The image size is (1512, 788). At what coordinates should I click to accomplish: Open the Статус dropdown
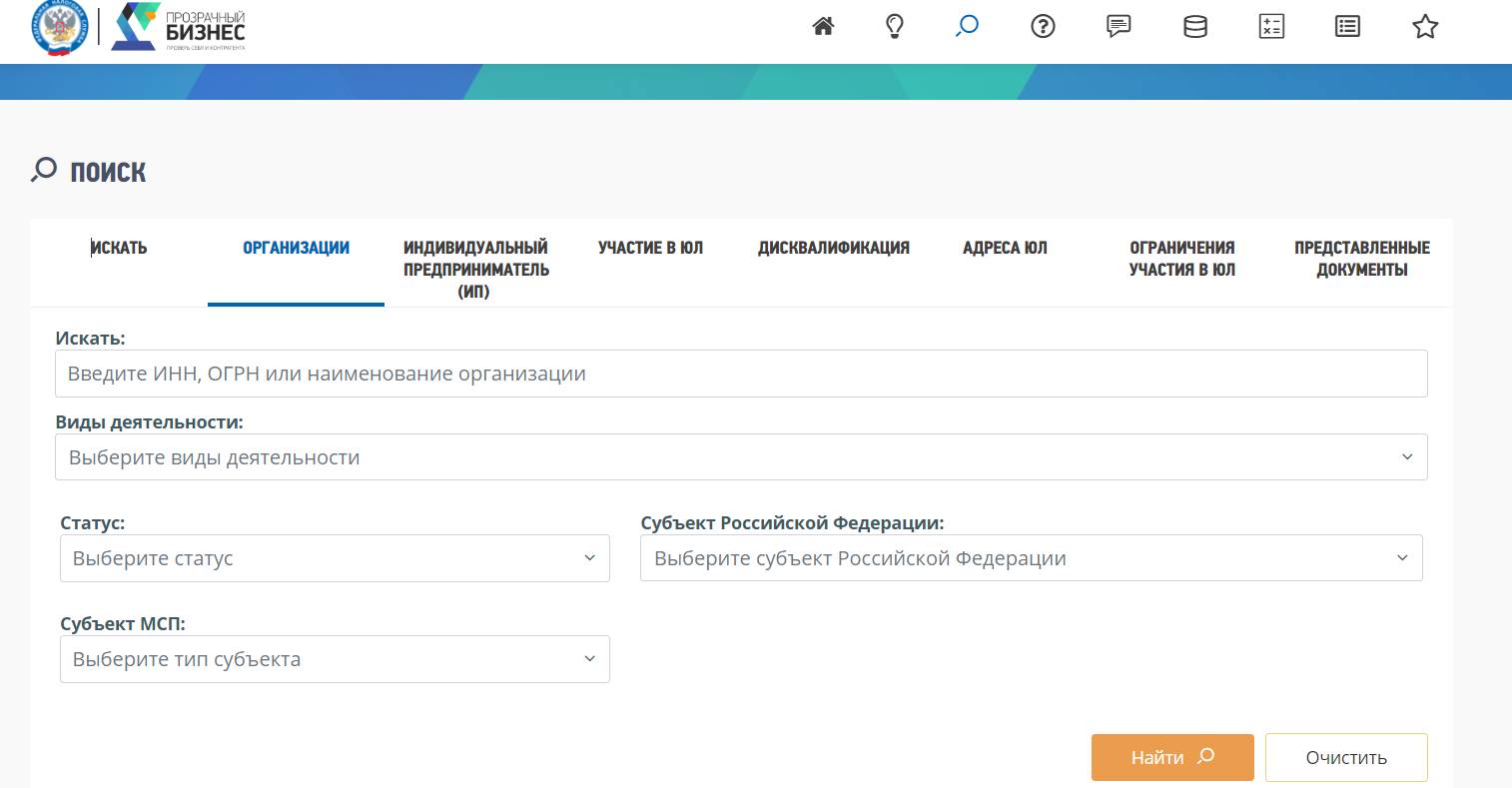[335, 558]
